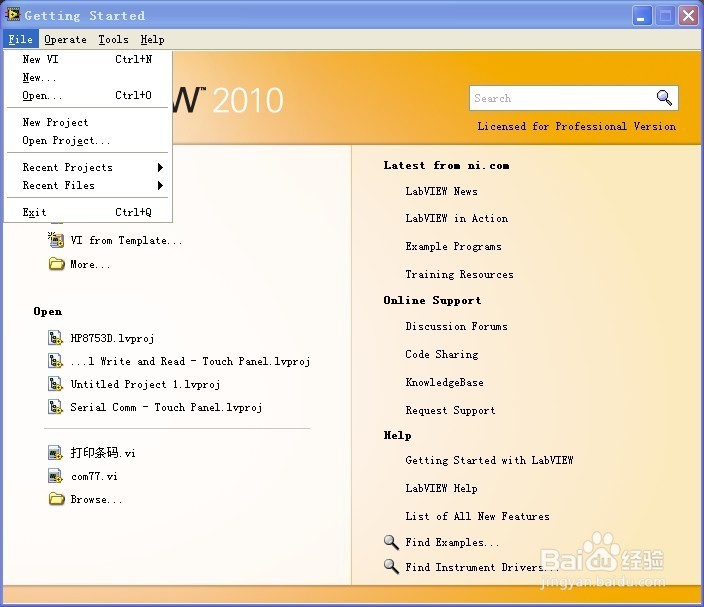This screenshot has width=704, height=607.
Task: Open the Example Programs link
Action: [453, 246]
